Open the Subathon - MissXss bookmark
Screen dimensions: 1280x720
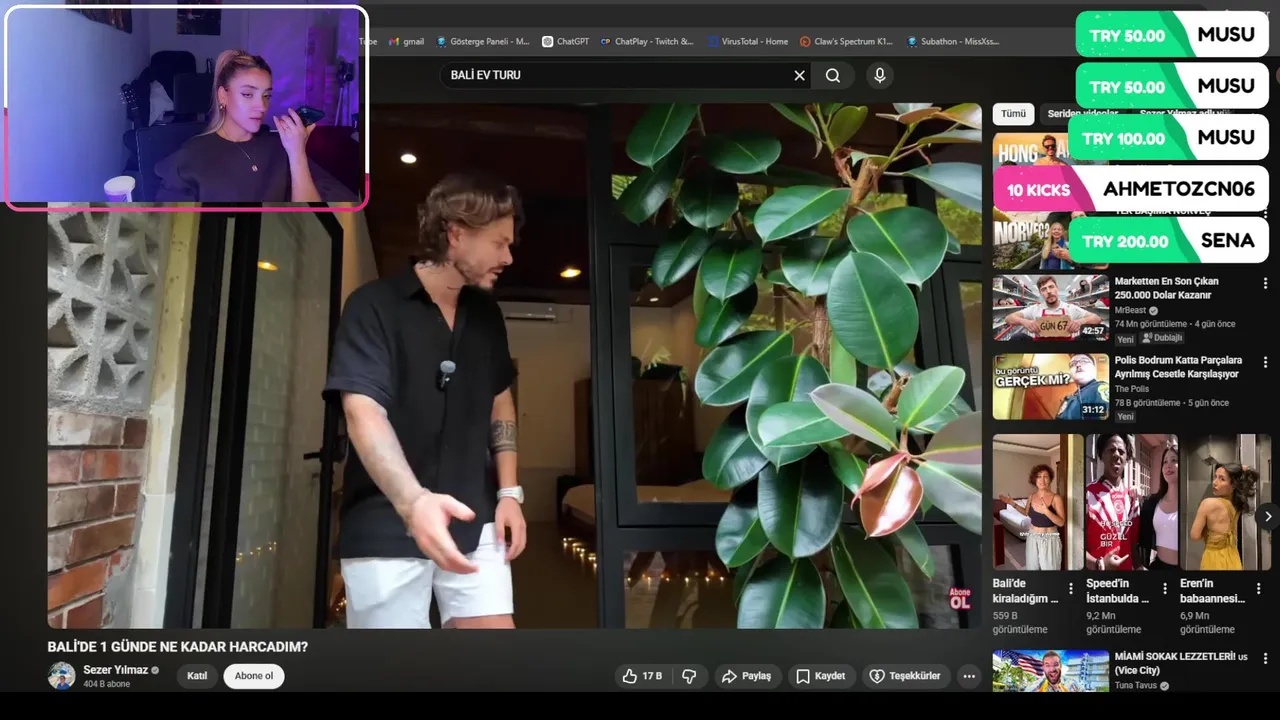point(953,42)
